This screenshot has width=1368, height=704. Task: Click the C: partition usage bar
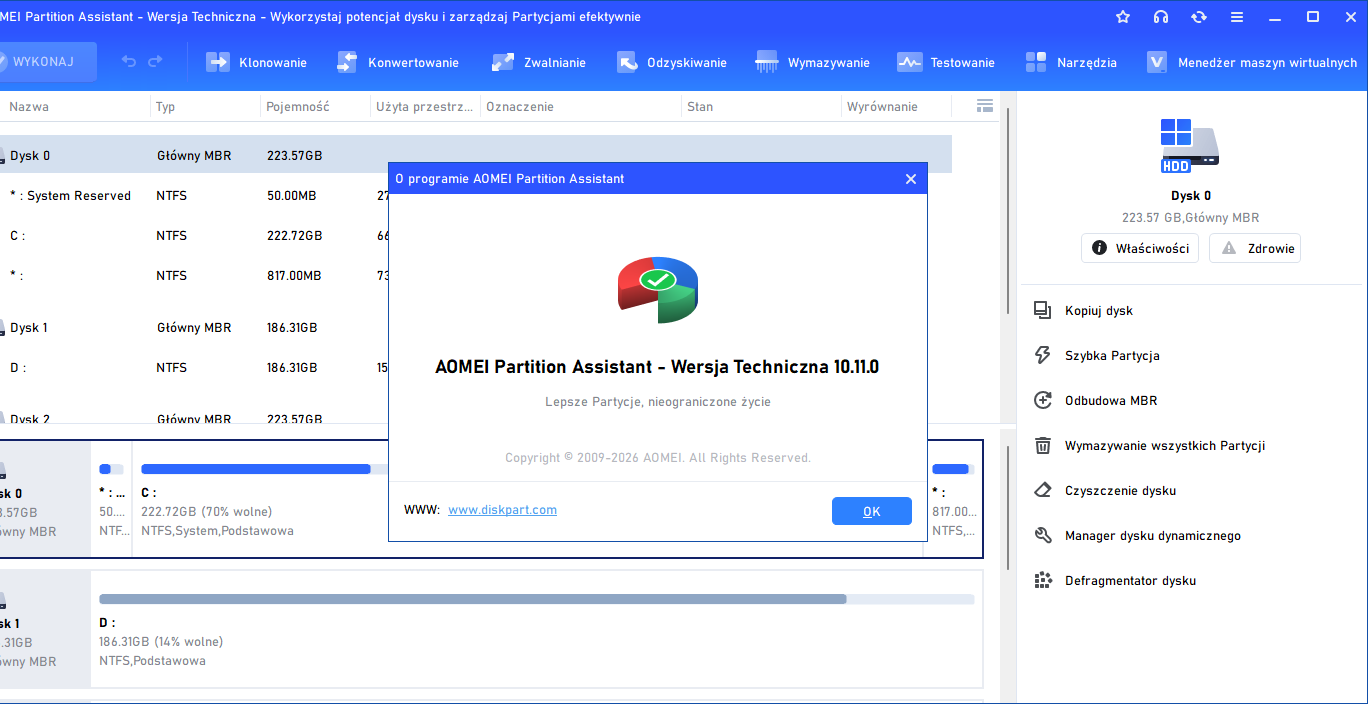point(264,469)
